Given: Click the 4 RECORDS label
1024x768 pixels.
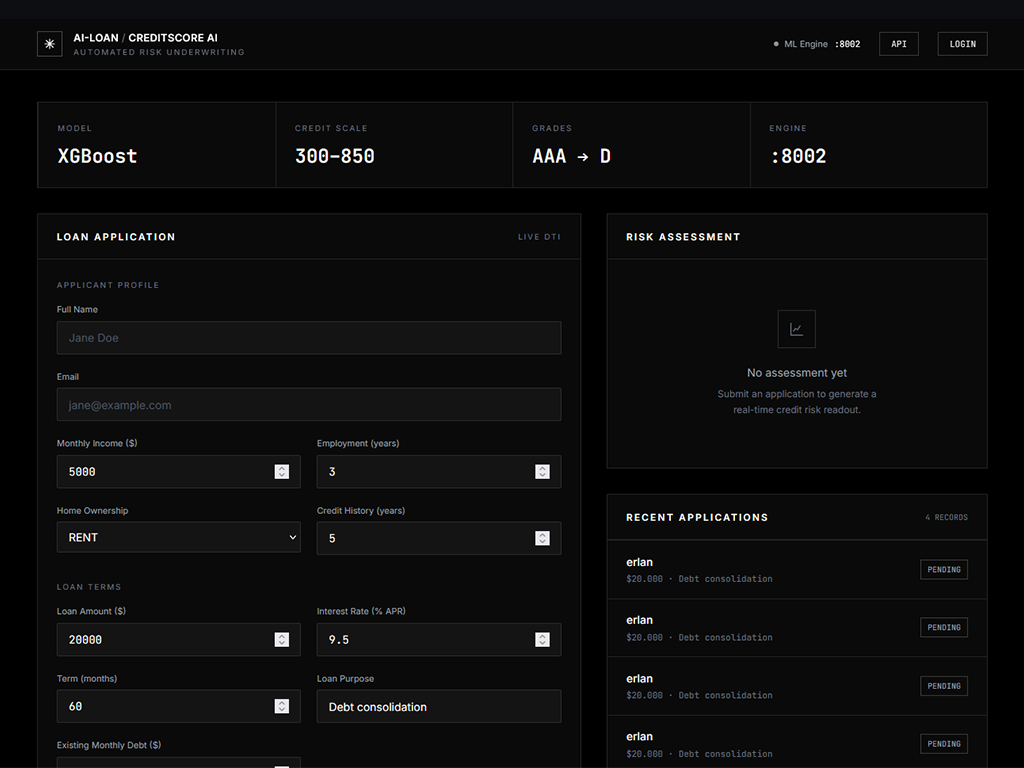Looking at the screenshot, I should click(x=946, y=517).
